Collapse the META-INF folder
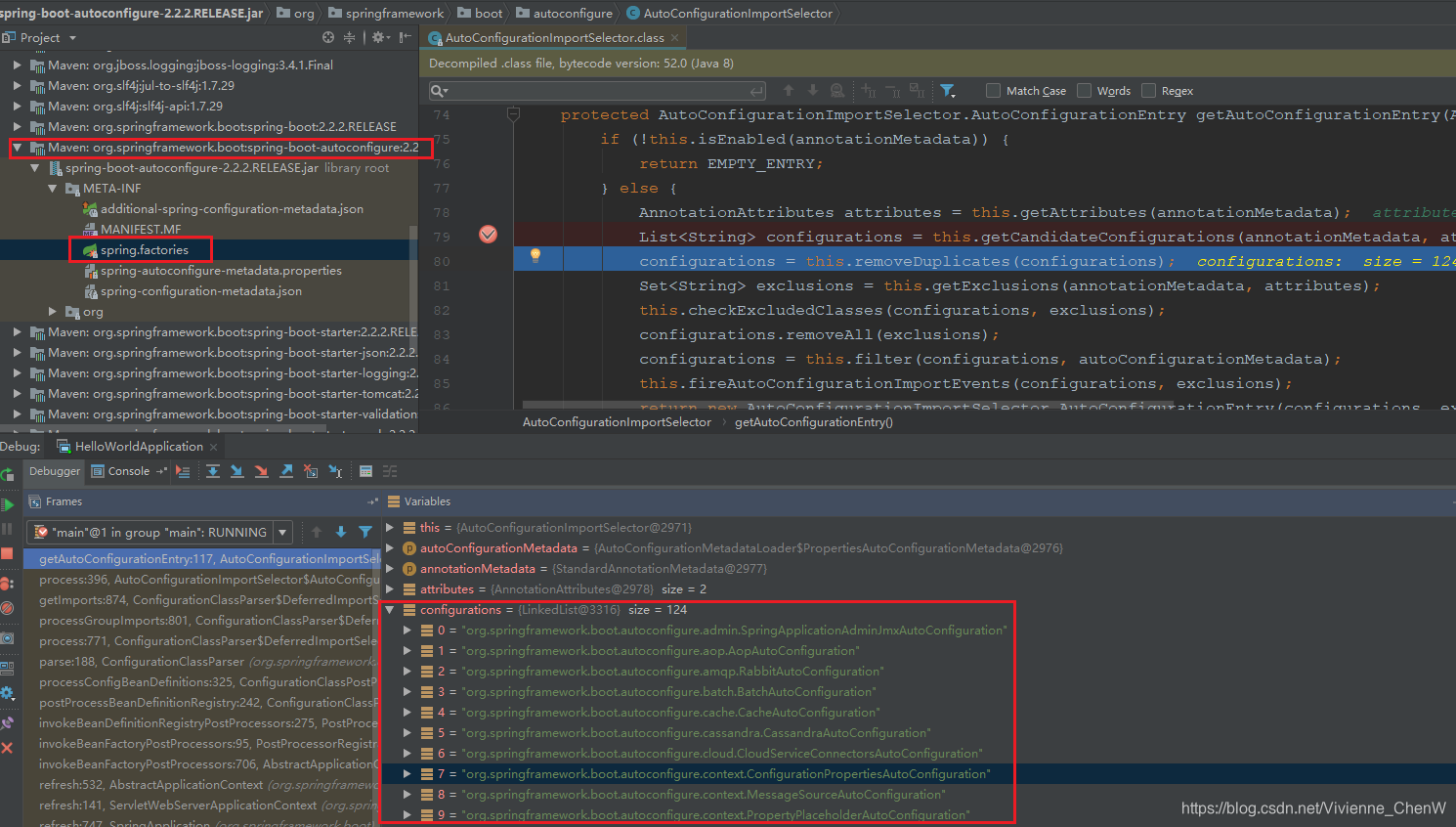 coord(53,189)
